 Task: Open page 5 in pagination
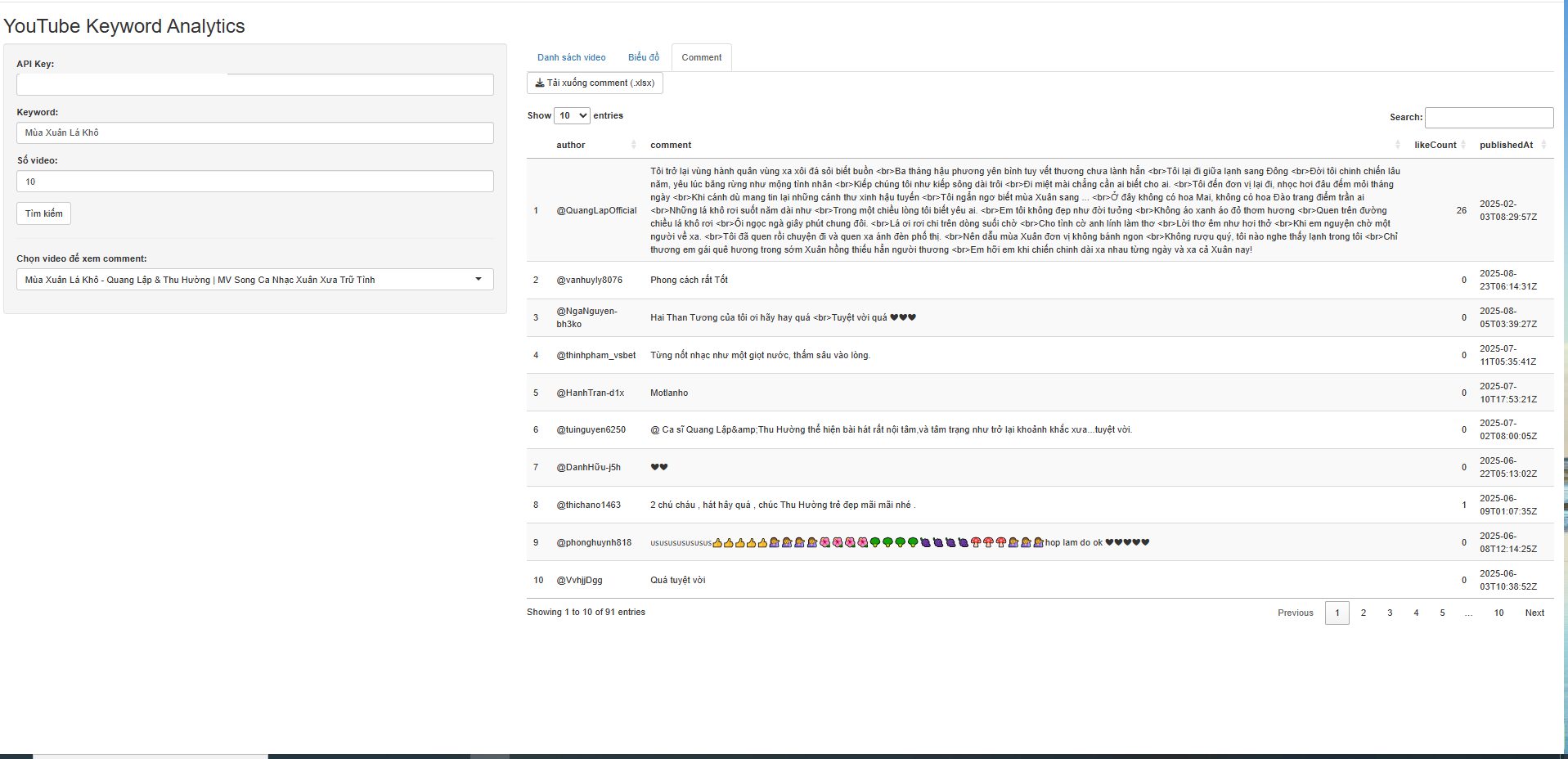coord(1442,613)
